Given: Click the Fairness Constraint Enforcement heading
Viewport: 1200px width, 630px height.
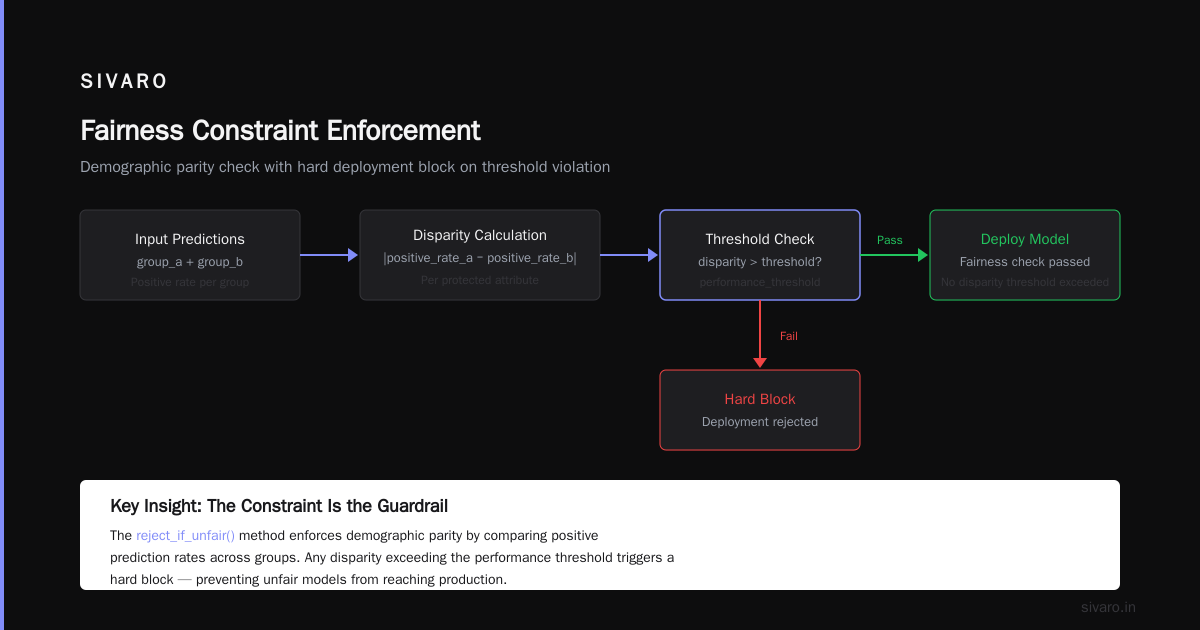Looking at the screenshot, I should coord(280,131).
